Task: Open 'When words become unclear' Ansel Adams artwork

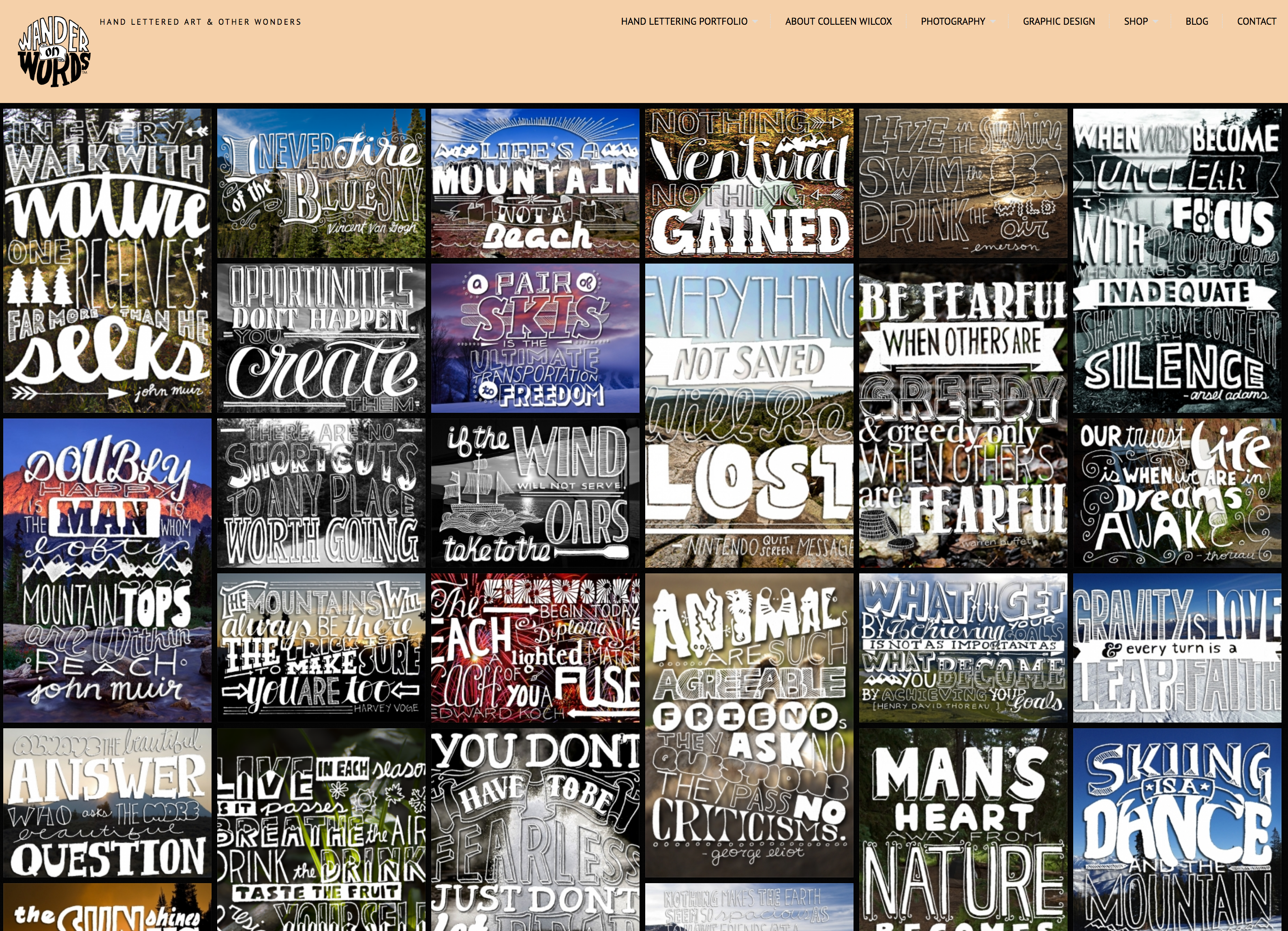Action: tap(1177, 261)
